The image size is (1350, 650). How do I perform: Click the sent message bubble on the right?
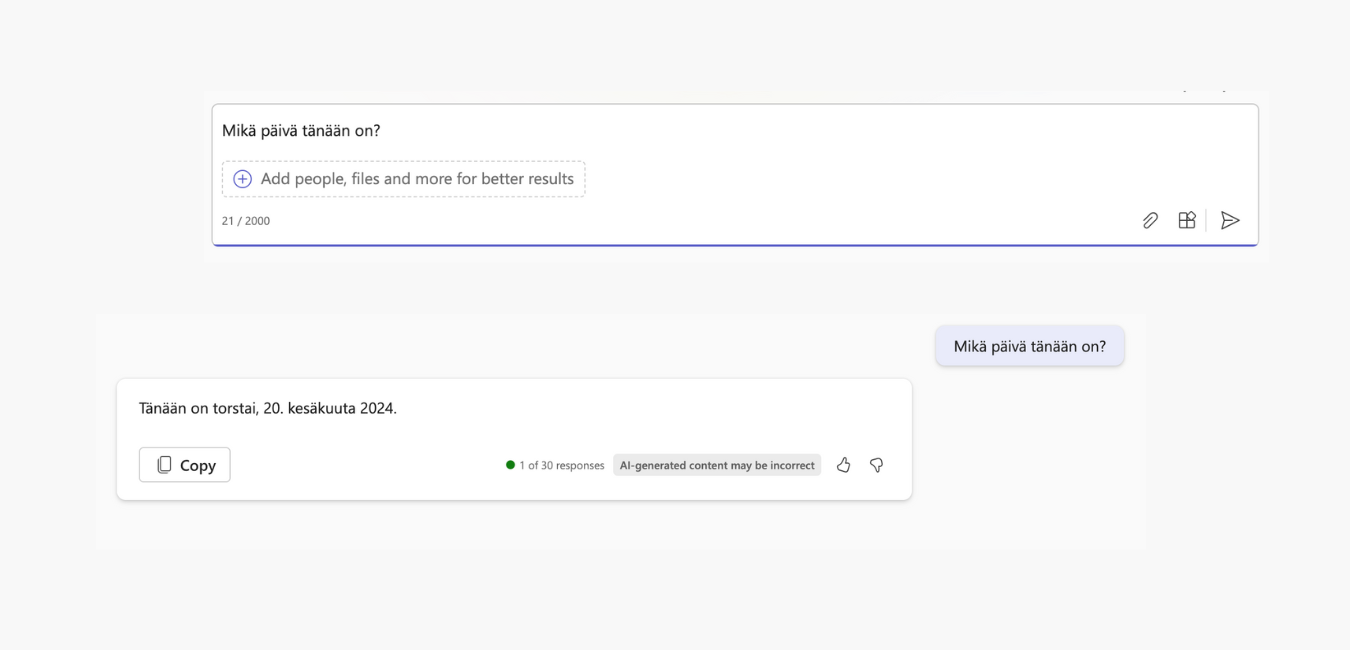(x=1029, y=346)
